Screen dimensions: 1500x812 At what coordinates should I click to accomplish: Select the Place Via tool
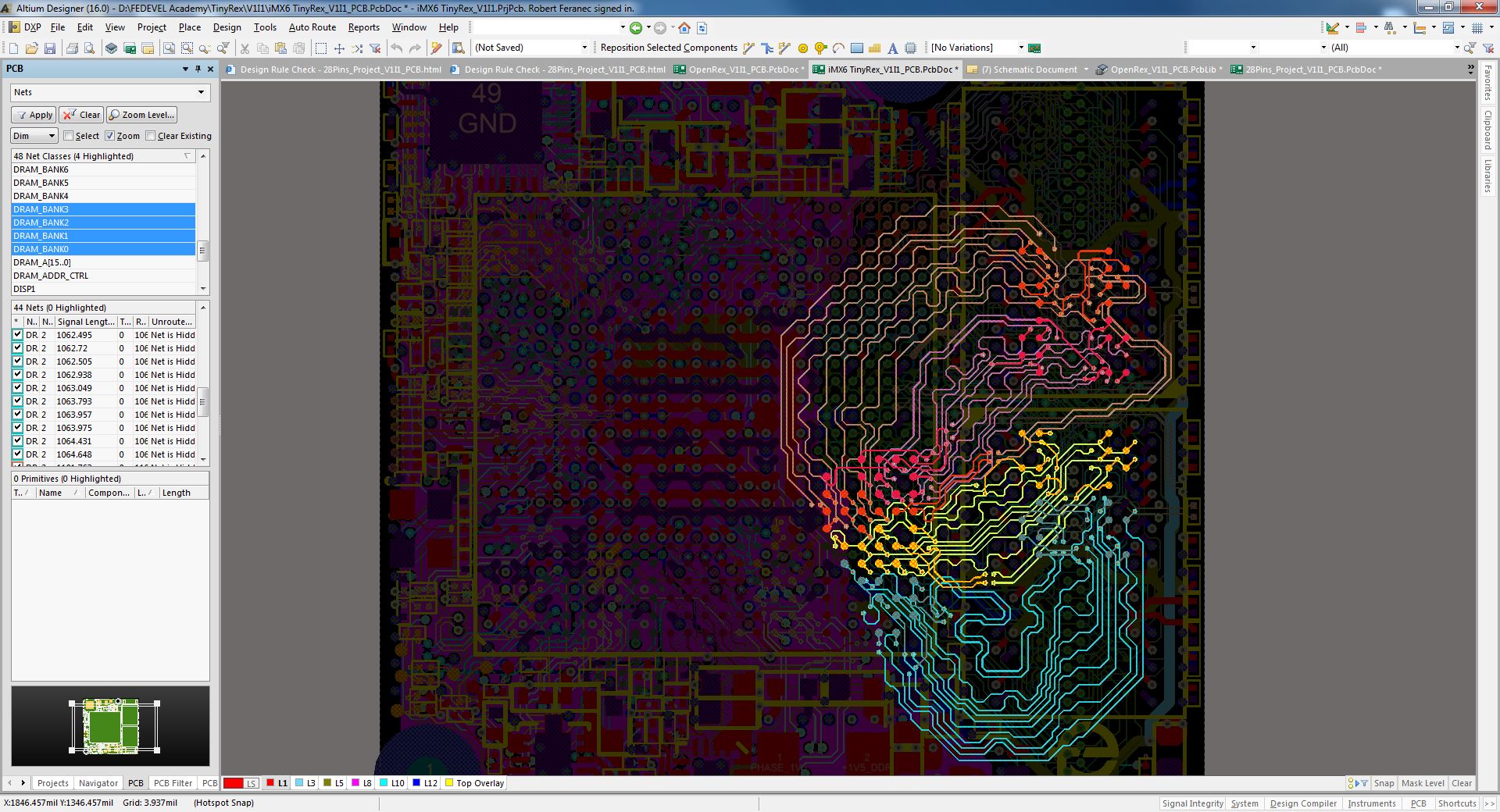click(x=819, y=48)
